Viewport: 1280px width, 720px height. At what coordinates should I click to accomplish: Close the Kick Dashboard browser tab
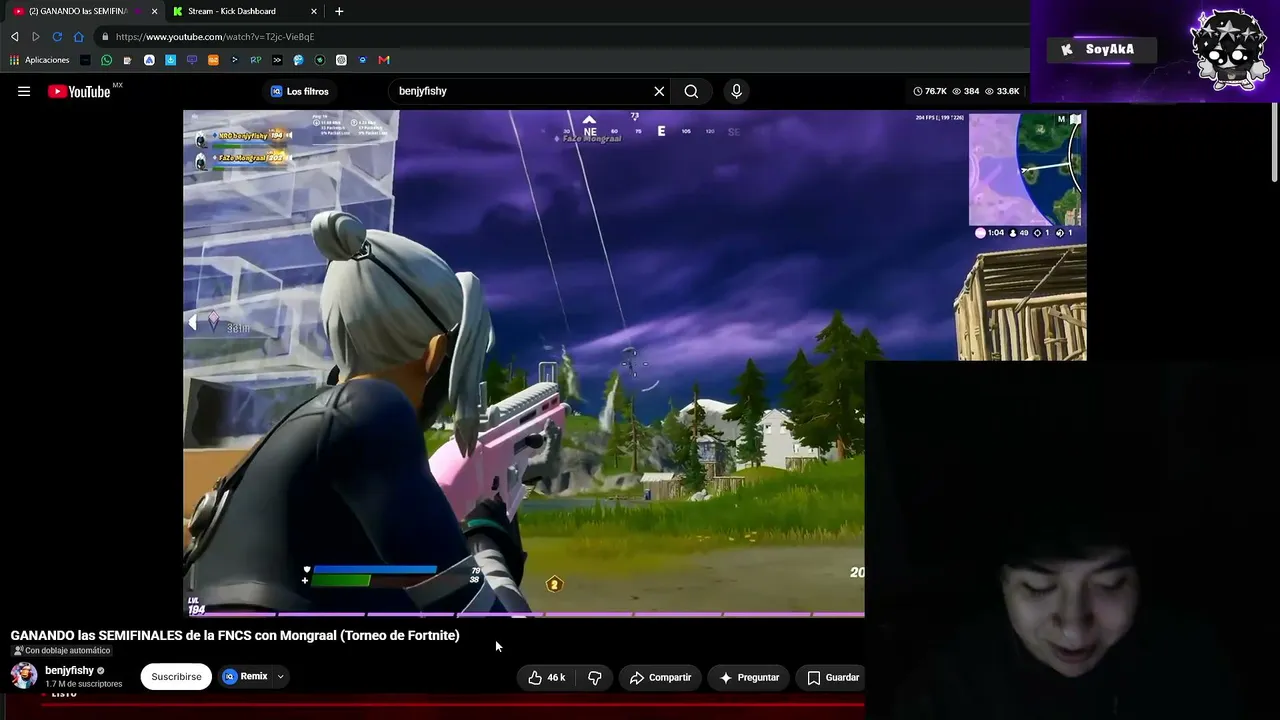tap(314, 11)
